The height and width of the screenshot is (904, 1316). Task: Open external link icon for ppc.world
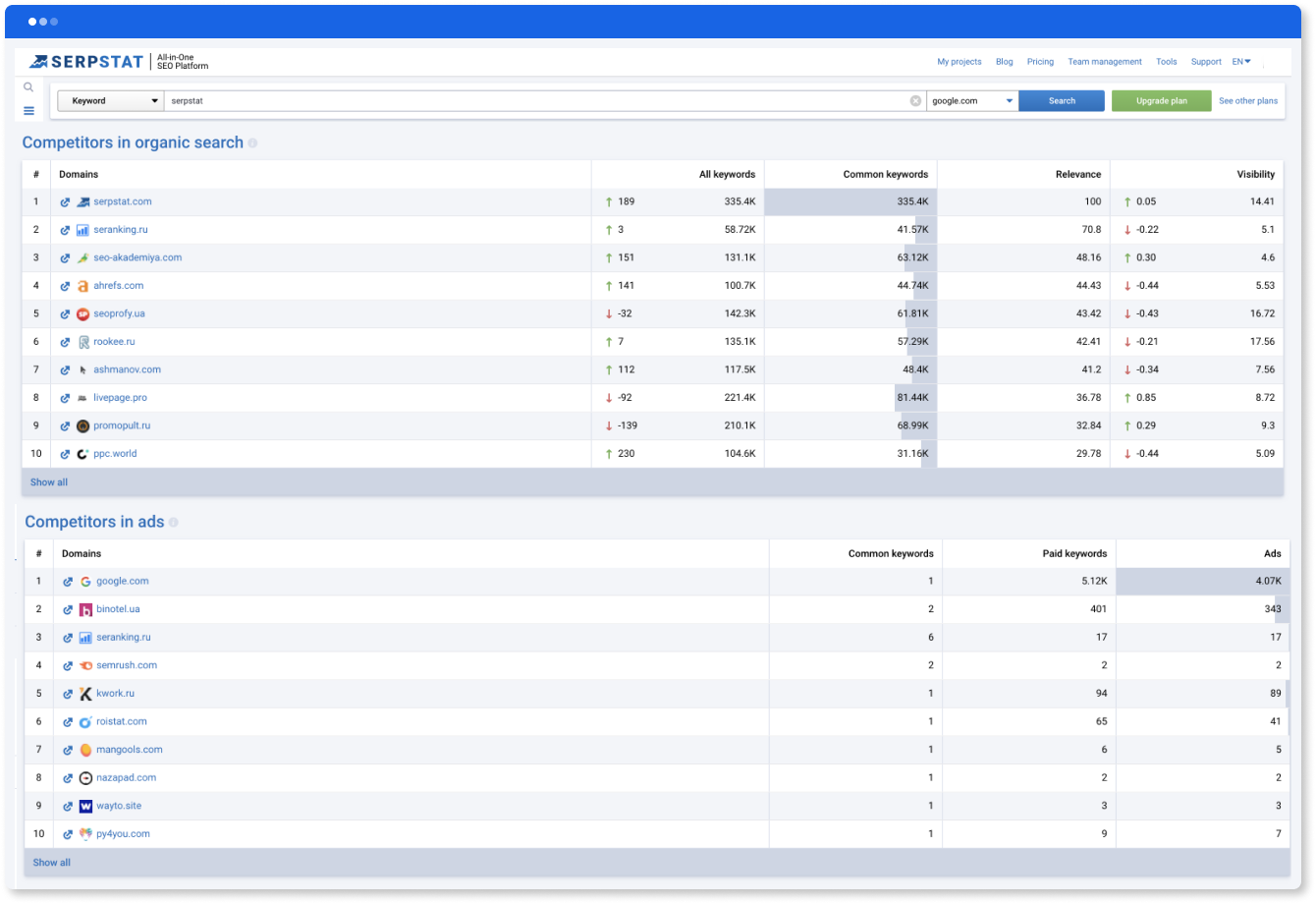(65, 454)
